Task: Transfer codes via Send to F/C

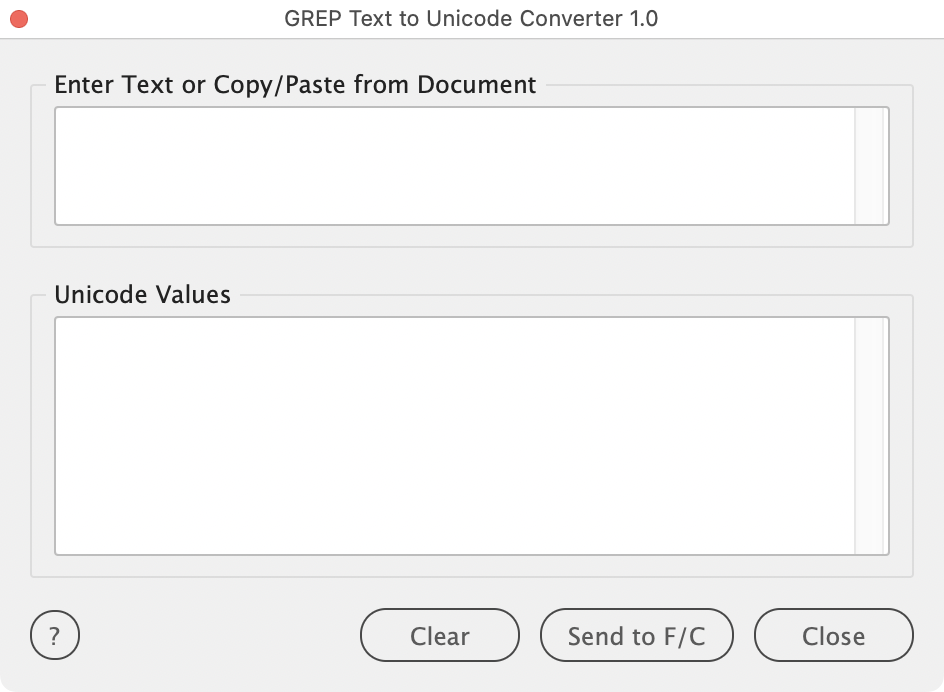Action: tap(636, 635)
